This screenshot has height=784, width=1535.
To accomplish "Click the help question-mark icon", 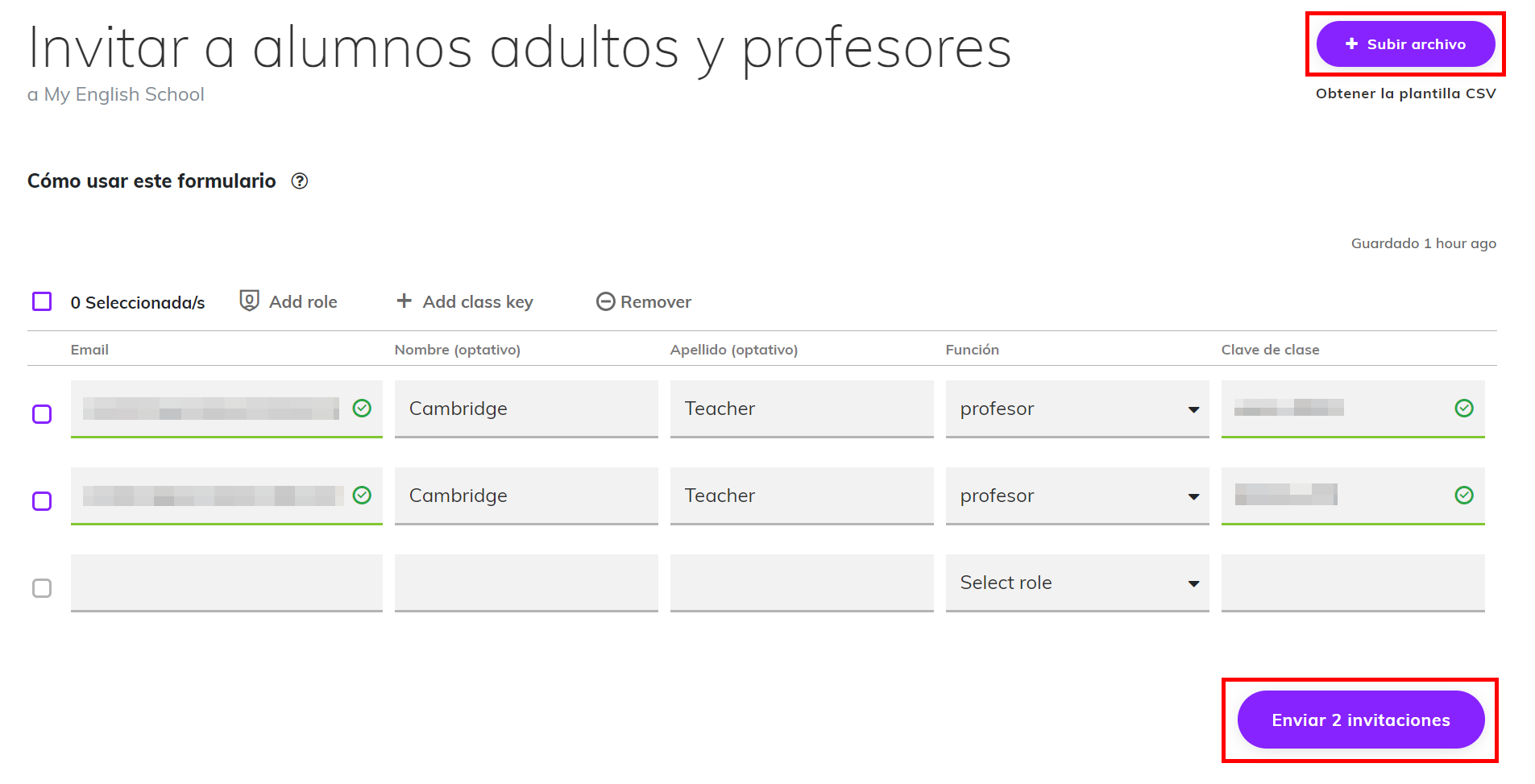I will click(300, 181).
